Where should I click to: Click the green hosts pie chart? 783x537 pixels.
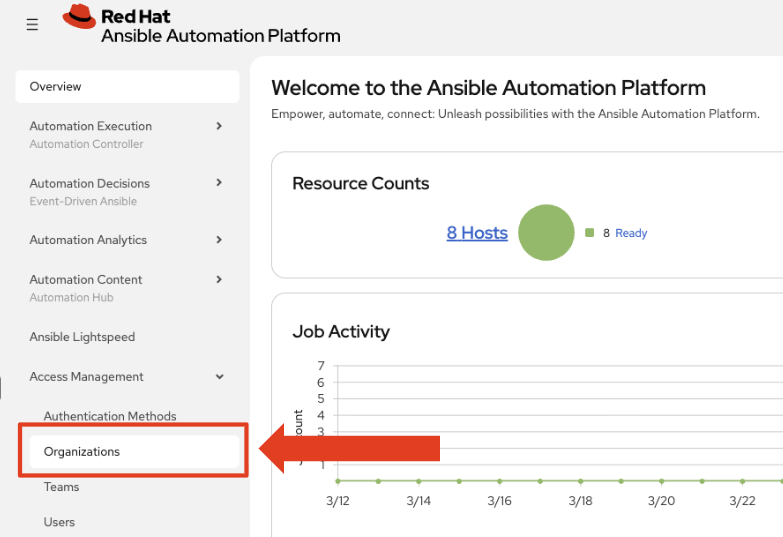pyautogui.click(x=546, y=232)
